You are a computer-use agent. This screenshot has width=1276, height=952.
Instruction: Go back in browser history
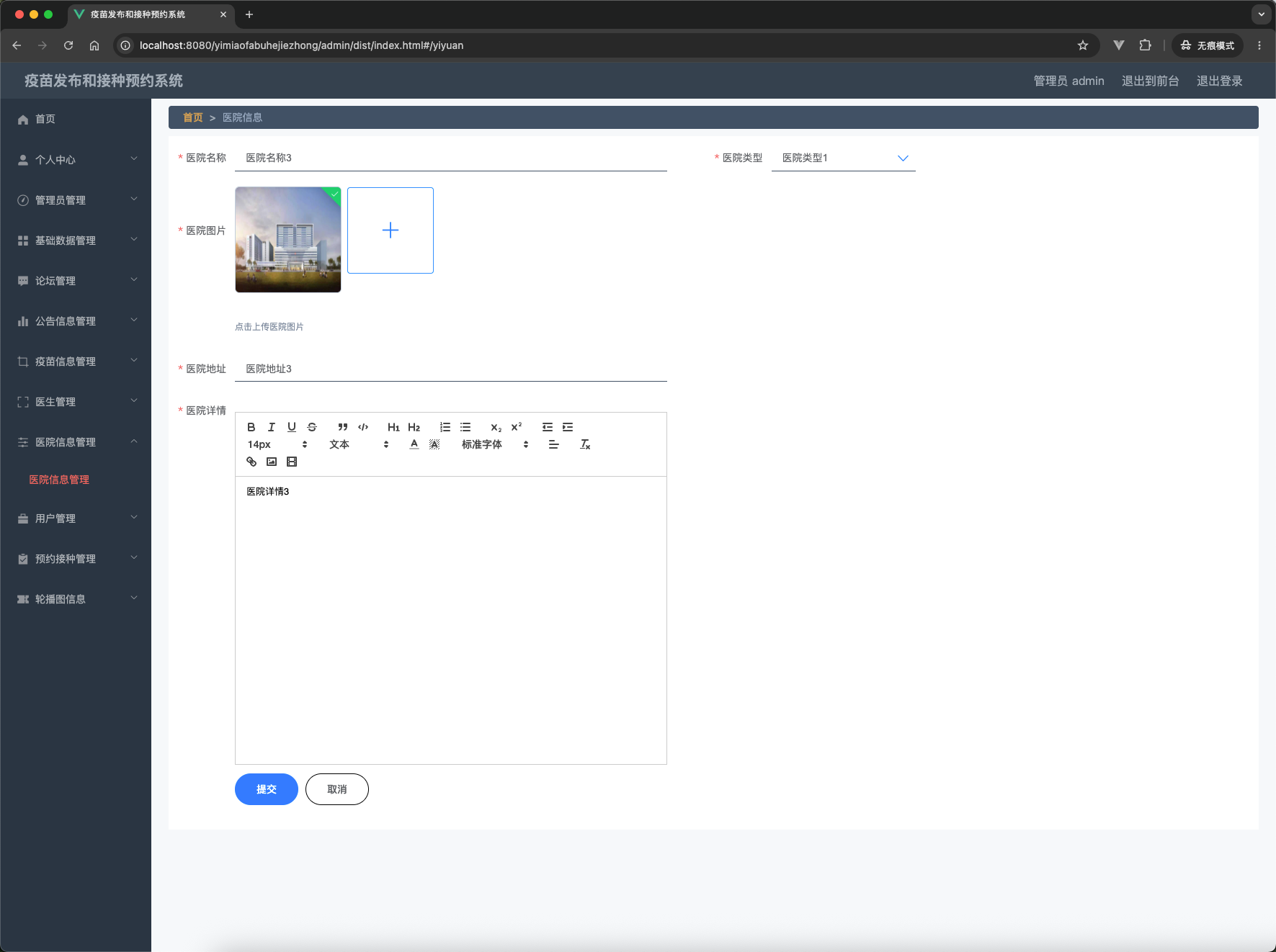pos(17,45)
